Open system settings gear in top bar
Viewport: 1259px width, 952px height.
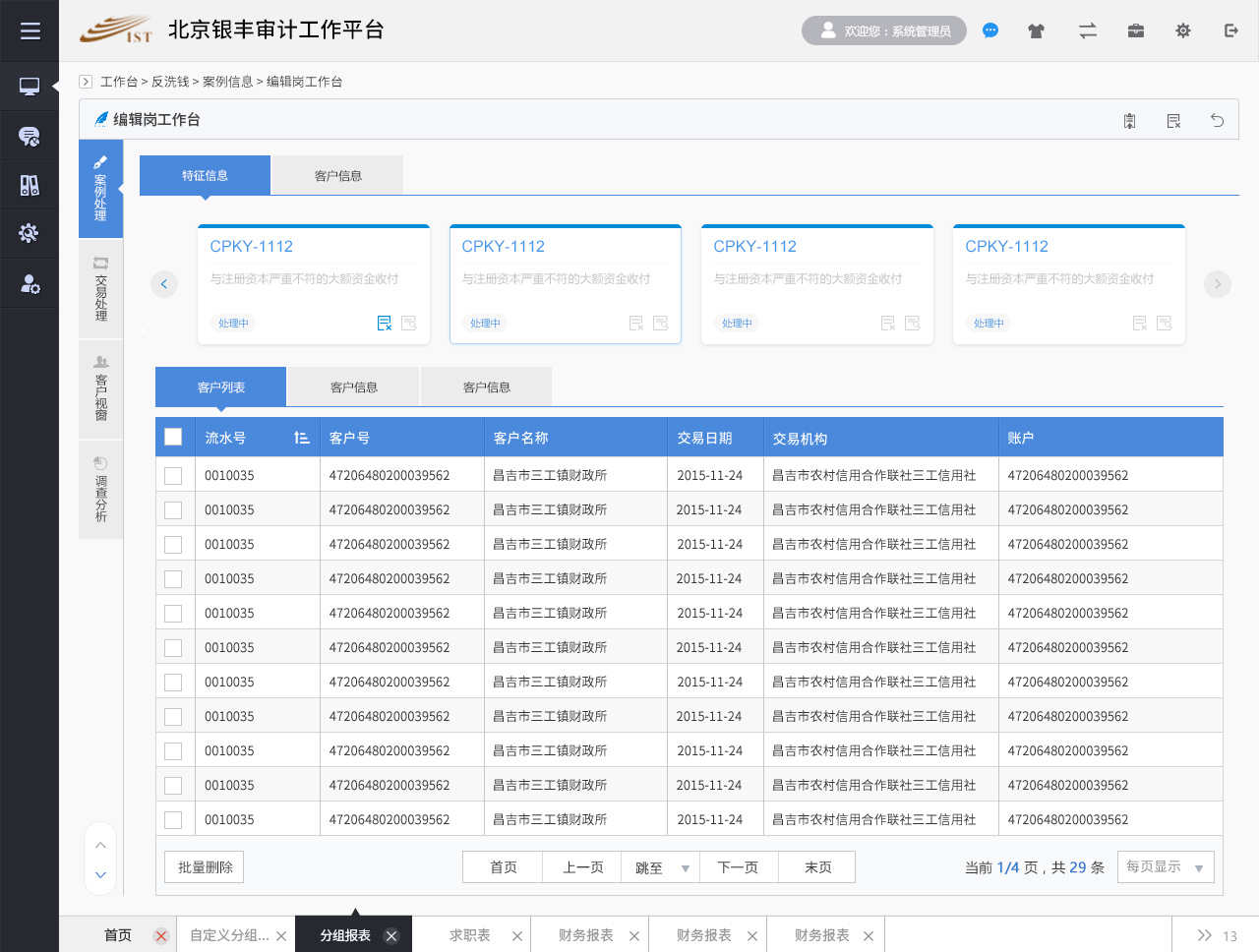point(1182,30)
